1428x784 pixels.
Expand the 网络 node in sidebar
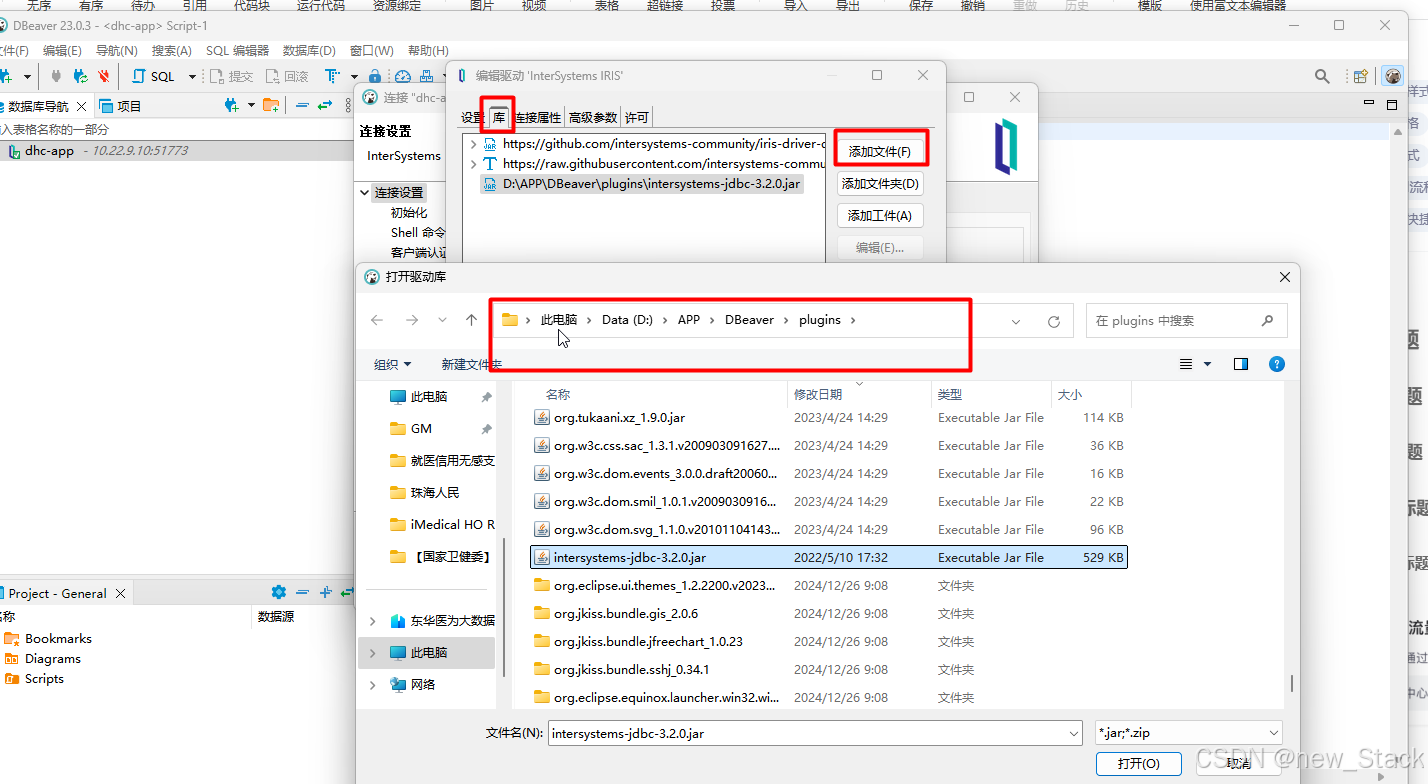click(373, 685)
